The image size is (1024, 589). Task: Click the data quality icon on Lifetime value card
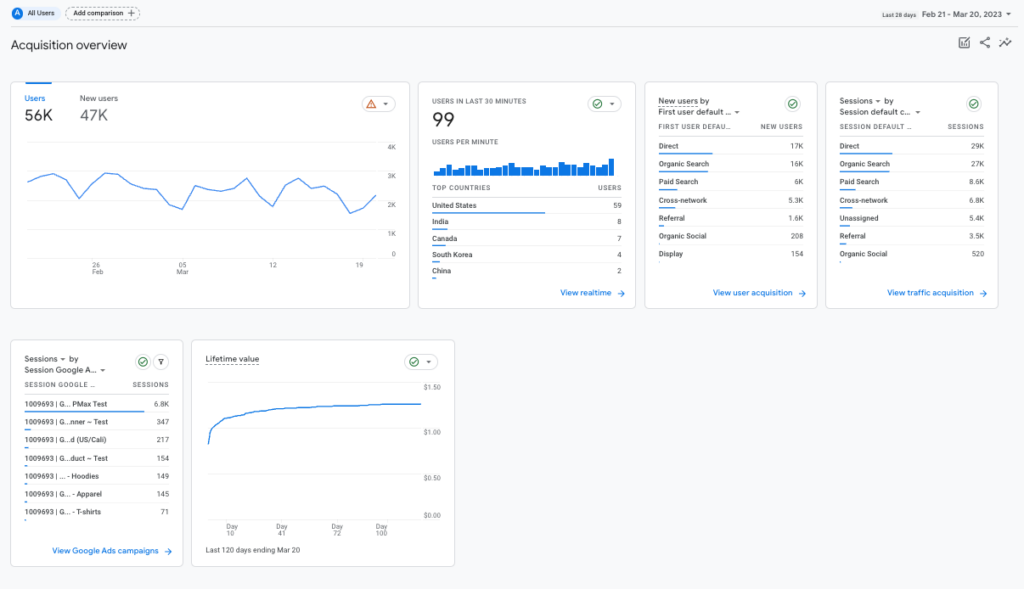pyautogui.click(x=412, y=361)
